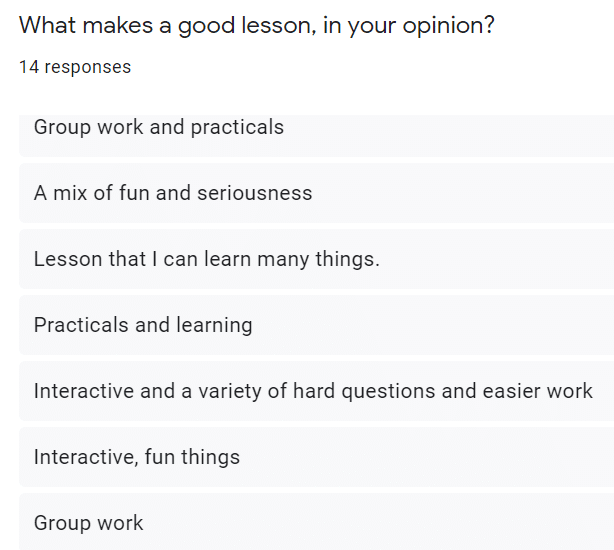614x550 pixels.
Task: Select the "Practicals and learning" response
Action: point(143,325)
